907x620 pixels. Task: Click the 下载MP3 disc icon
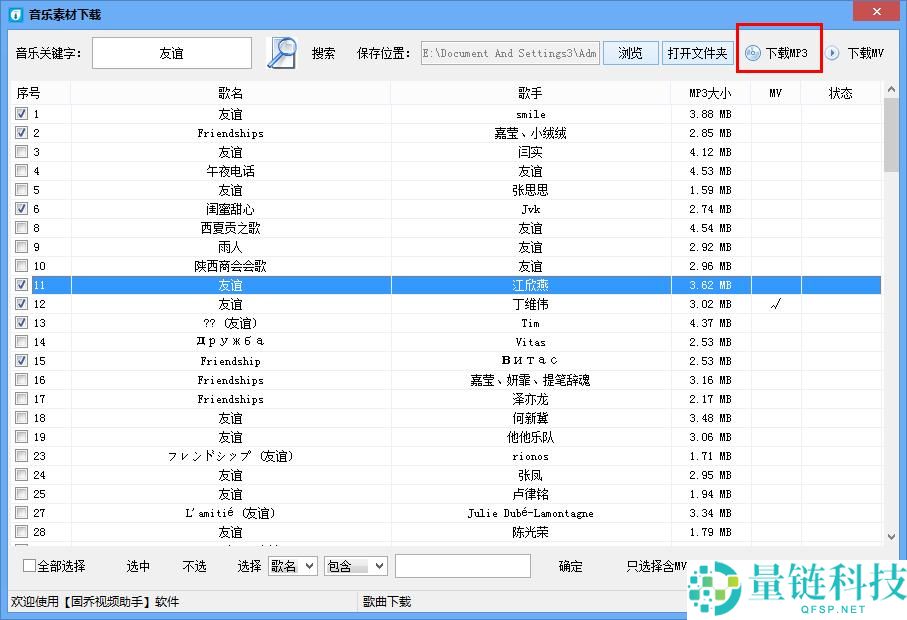pos(752,53)
